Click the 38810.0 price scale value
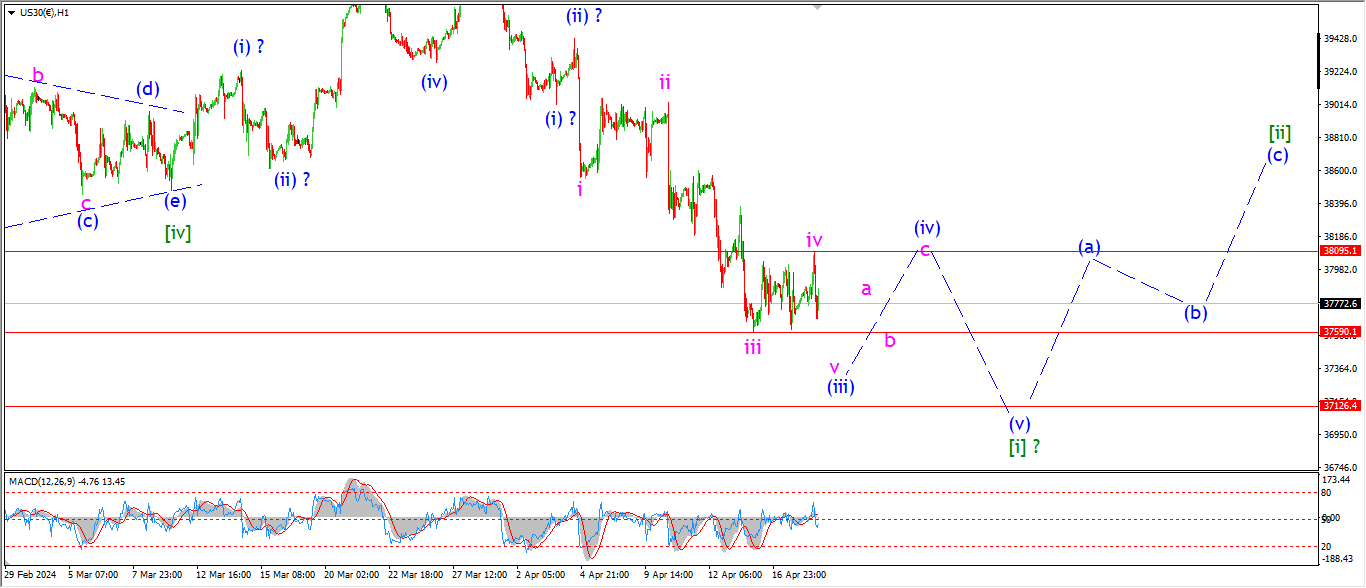Screen dimensions: 1366x588 pyautogui.click(x=1340, y=138)
